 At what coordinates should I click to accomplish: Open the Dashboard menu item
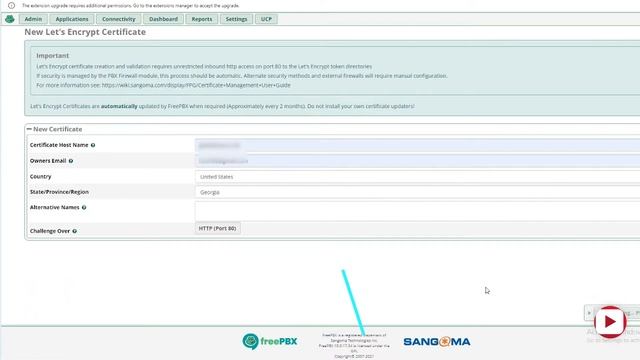163,19
